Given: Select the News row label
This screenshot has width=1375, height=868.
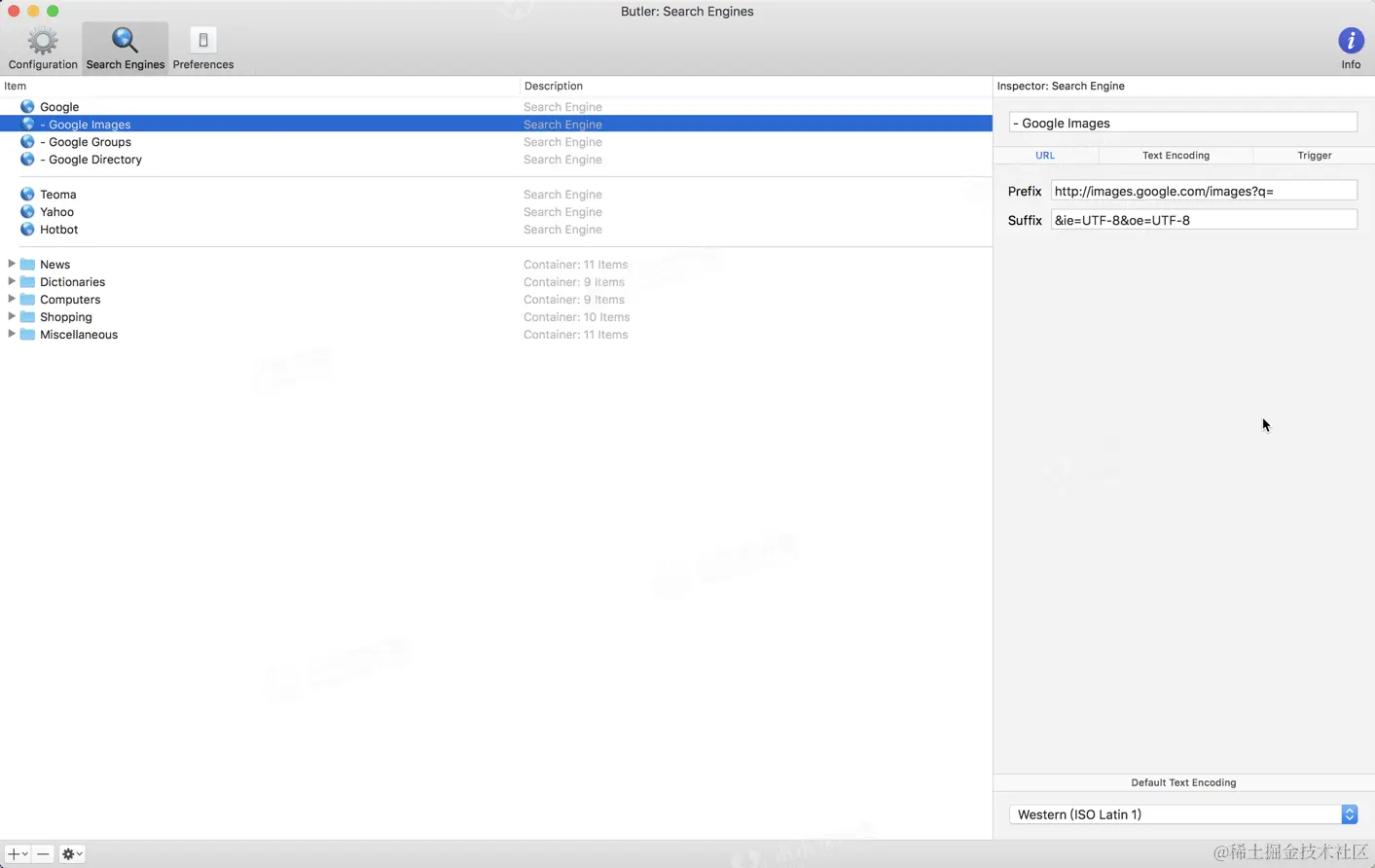Looking at the screenshot, I should coord(54,265).
